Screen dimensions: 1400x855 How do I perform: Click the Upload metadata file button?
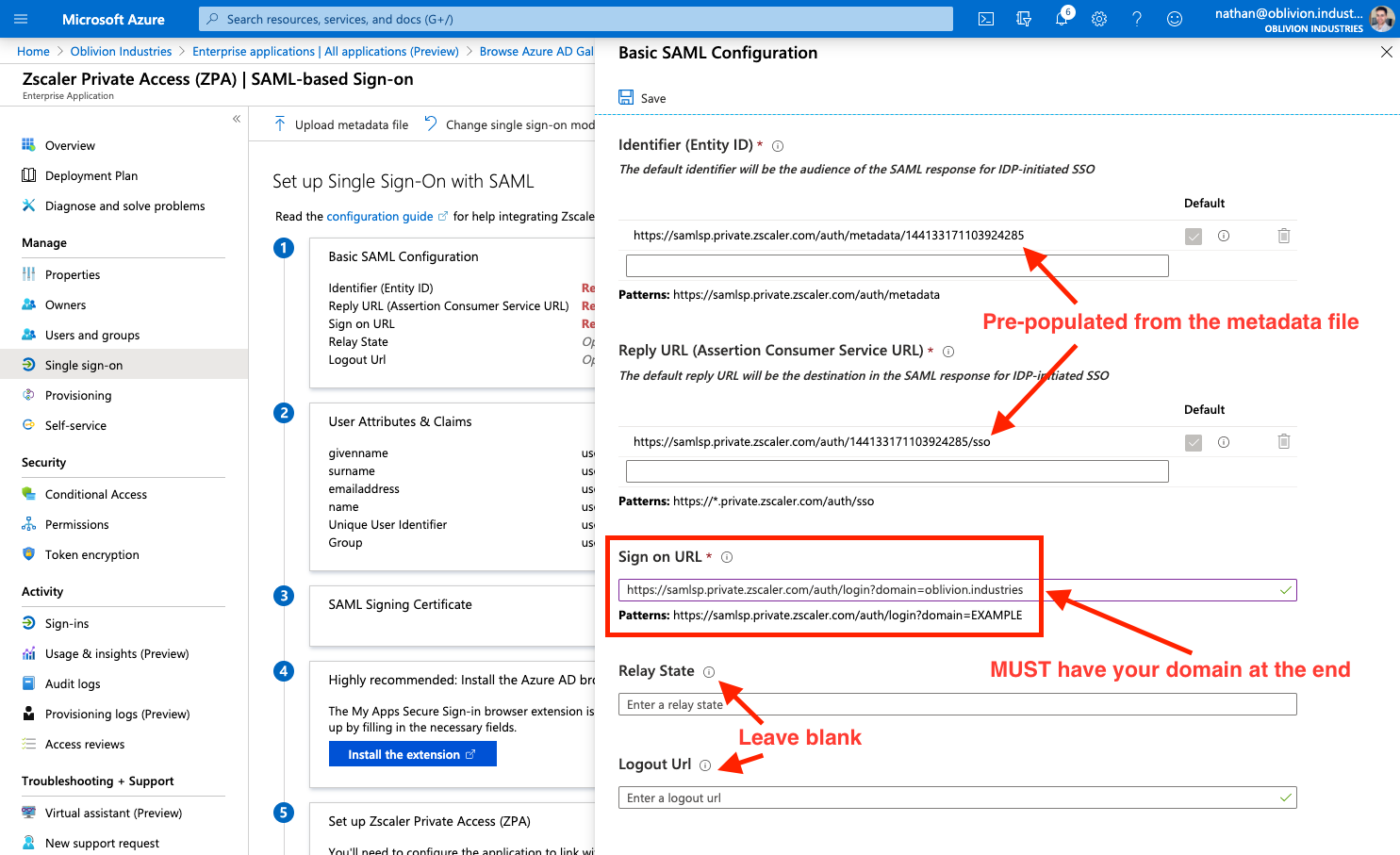click(x=341, y=124)
